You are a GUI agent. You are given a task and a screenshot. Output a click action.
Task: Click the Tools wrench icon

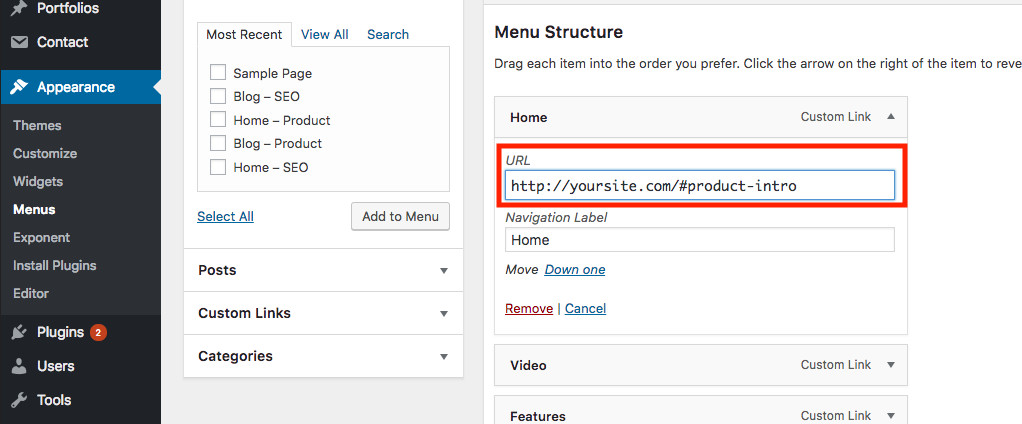(x=19, y=400)
